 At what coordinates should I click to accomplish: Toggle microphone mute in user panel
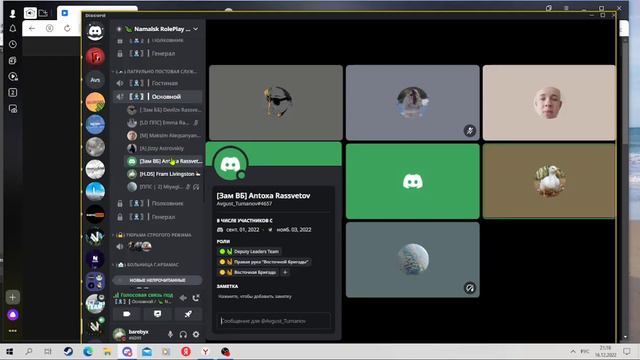[x=170, y=334]
